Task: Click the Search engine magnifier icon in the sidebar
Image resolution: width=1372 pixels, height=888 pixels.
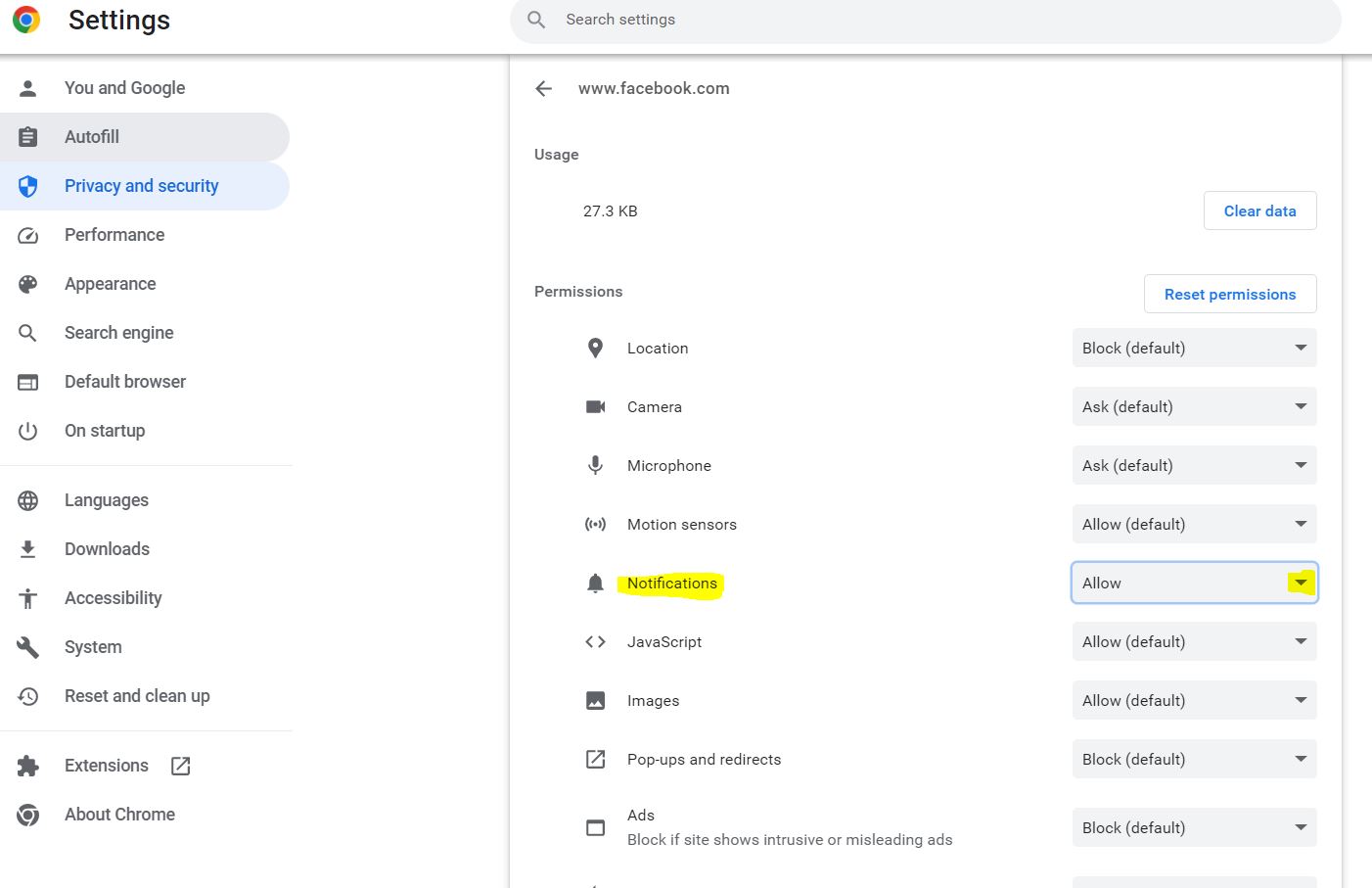Action: [28, 333]
